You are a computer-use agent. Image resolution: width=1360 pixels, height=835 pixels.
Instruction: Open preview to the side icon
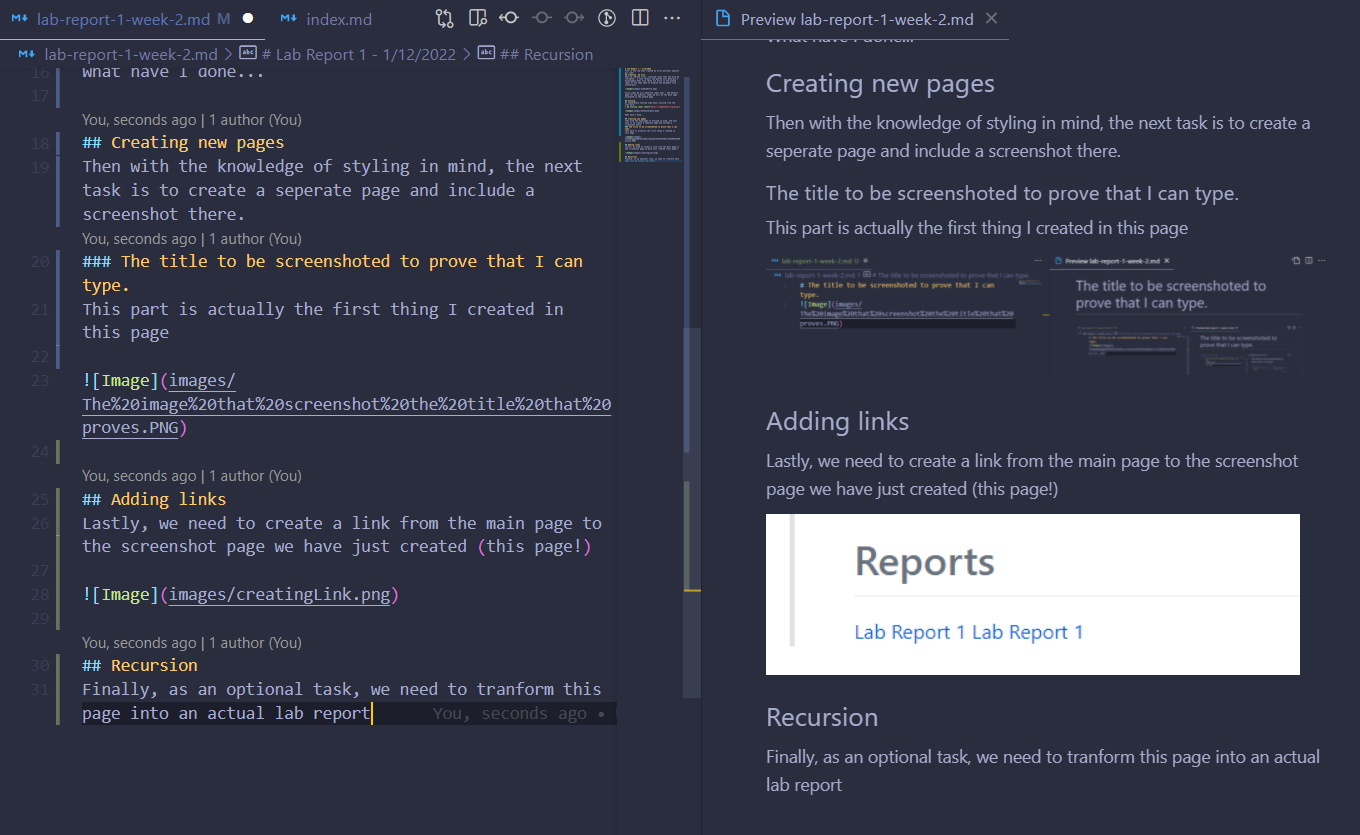click(478, 18)
